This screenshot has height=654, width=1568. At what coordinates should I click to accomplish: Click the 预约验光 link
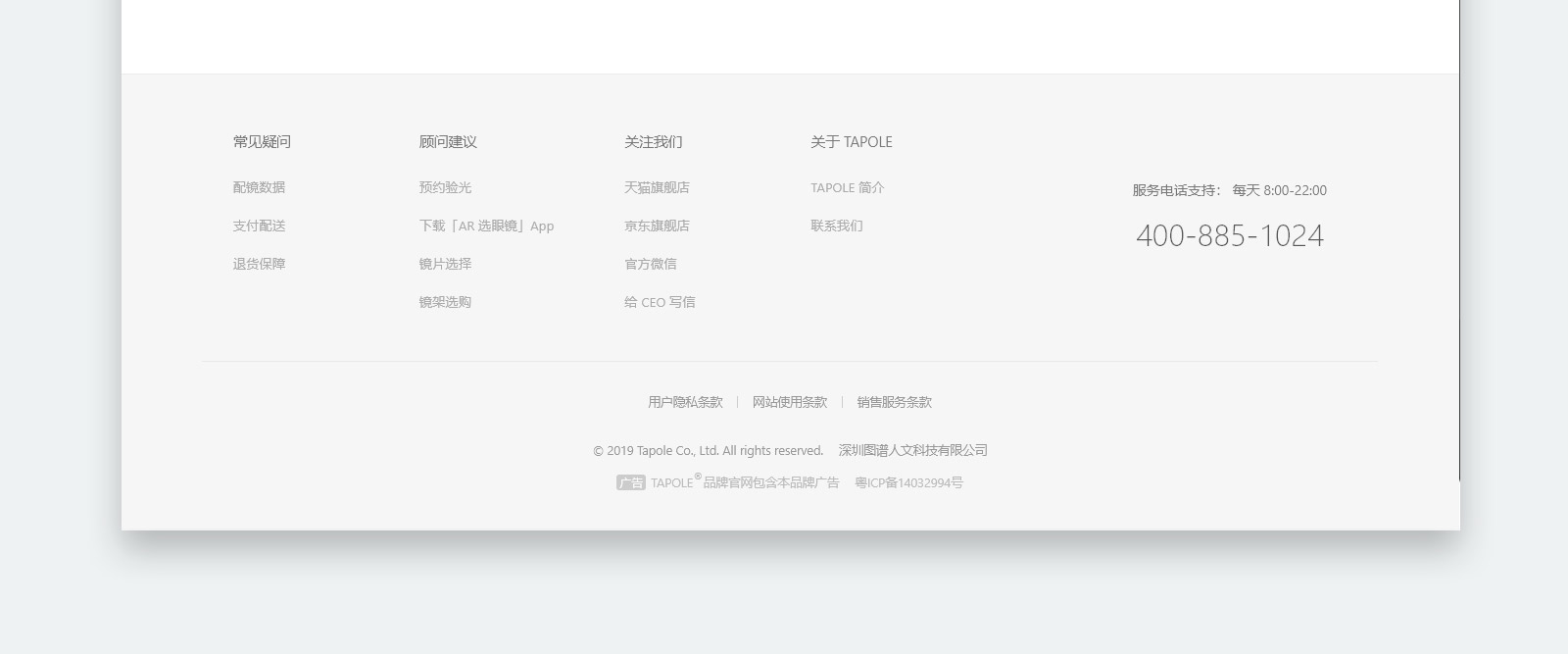point(445,187)
